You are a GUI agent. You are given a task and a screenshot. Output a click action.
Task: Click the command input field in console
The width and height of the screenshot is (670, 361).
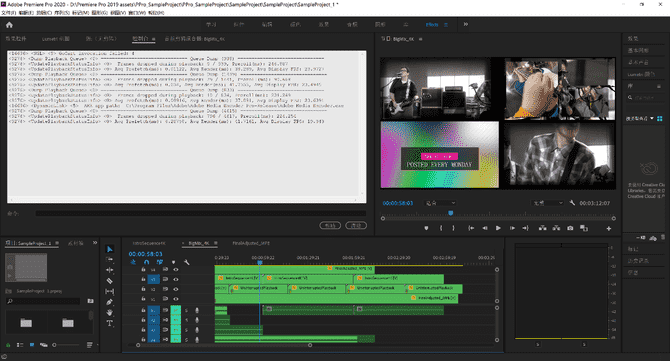pos(201,213)
